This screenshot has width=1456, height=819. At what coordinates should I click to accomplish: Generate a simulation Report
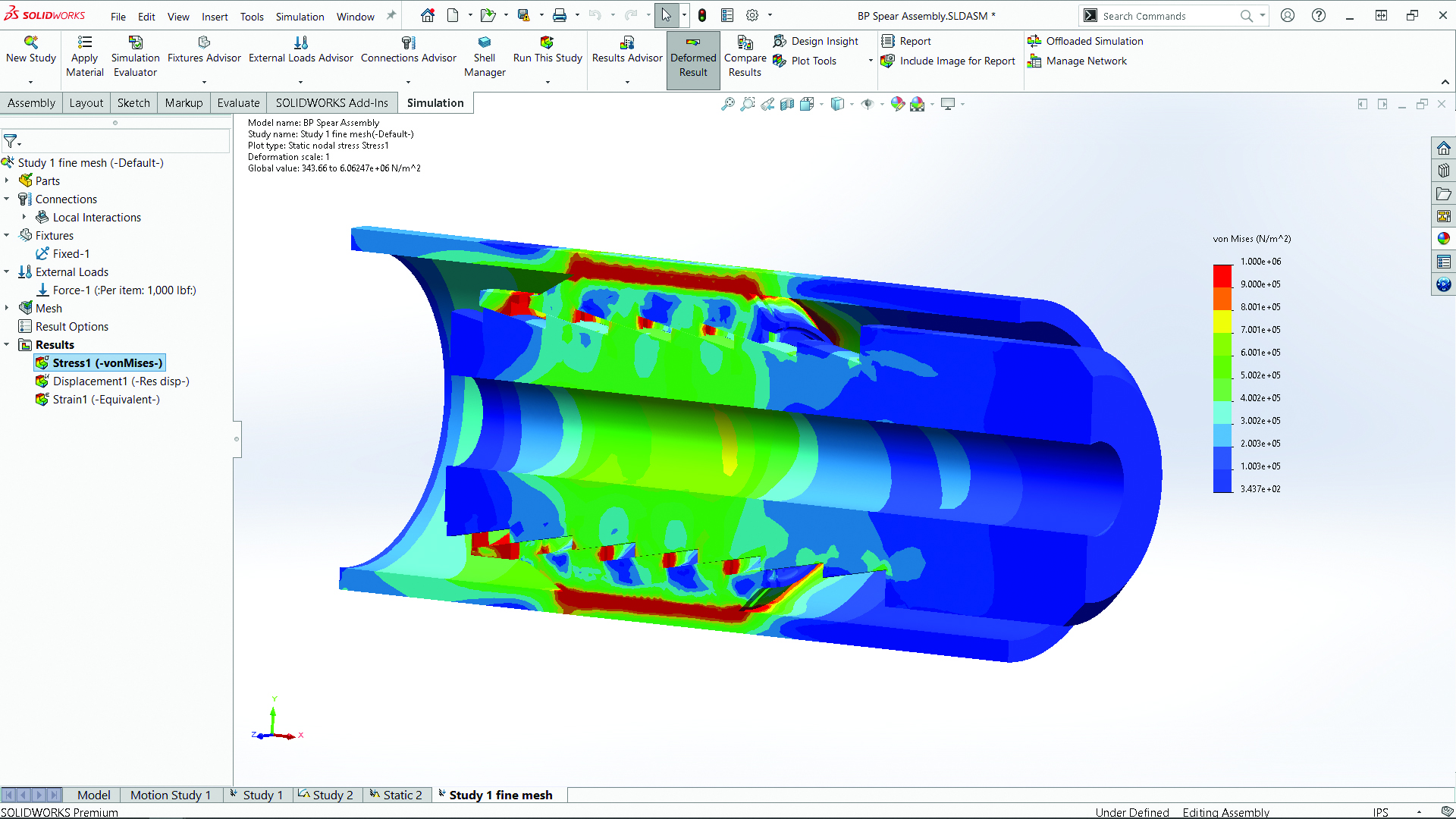point(906,41)
